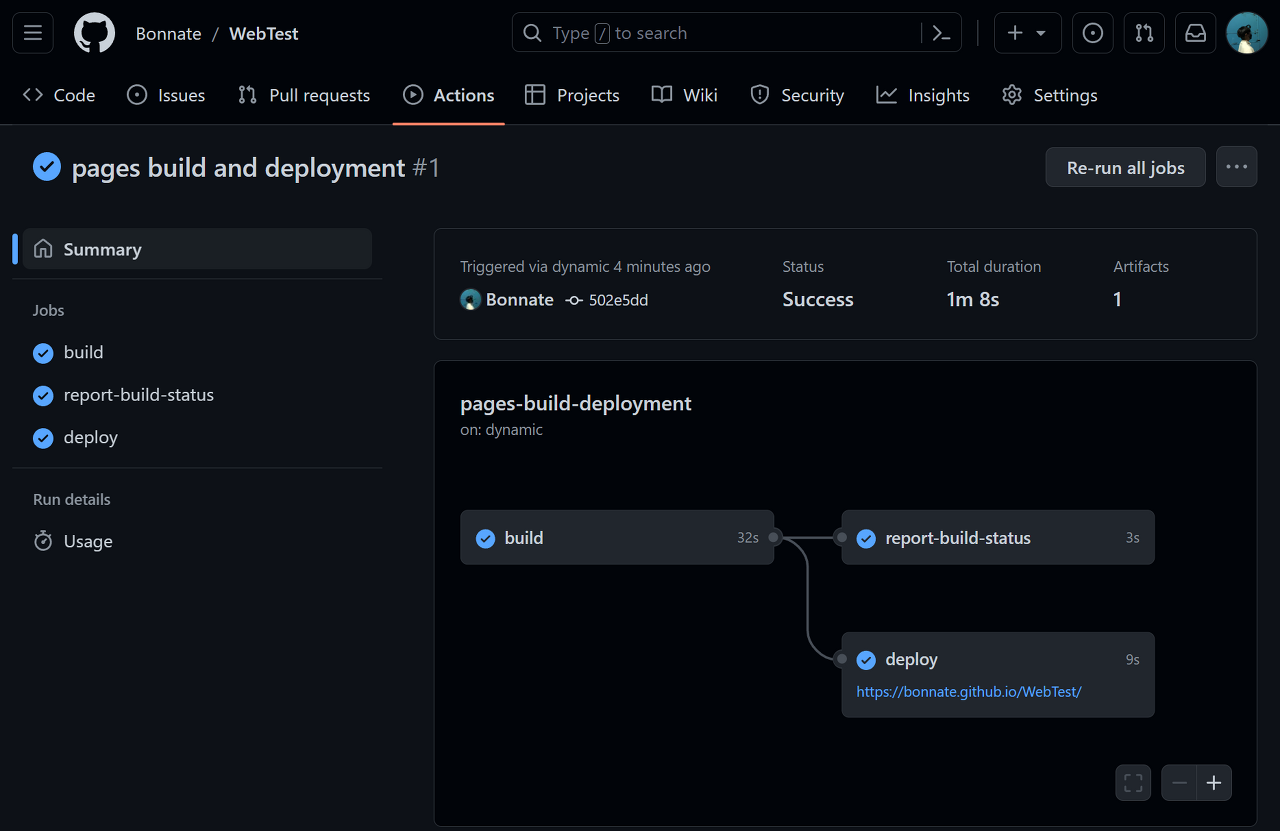Open the Code tab

click(x=59, y=95)
